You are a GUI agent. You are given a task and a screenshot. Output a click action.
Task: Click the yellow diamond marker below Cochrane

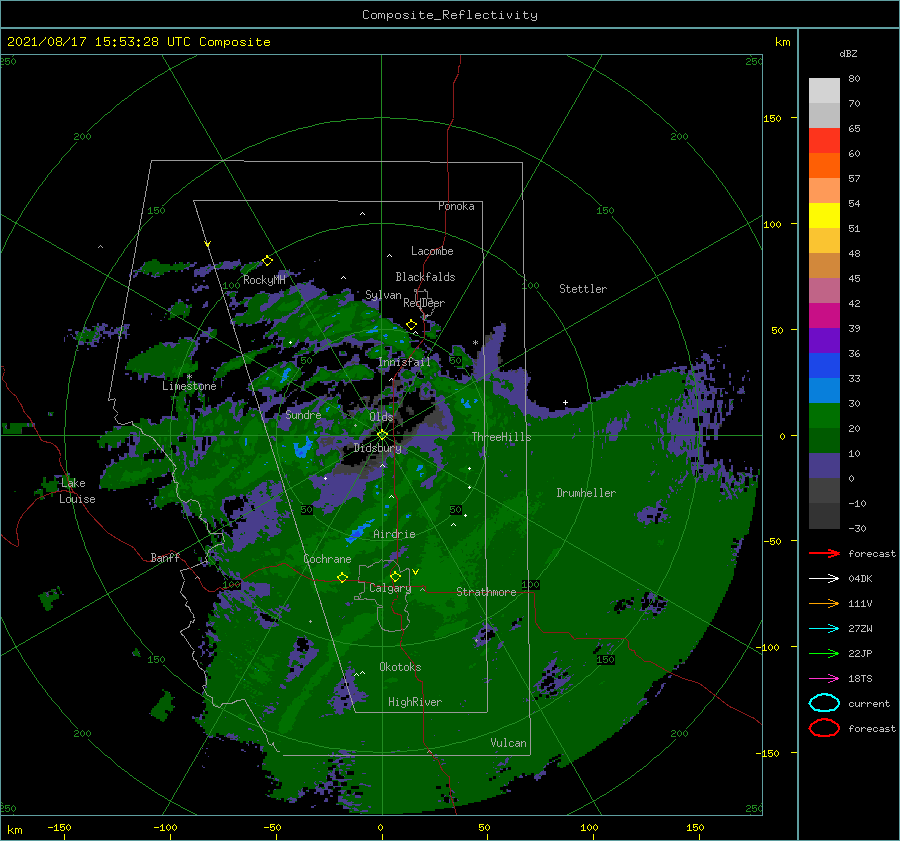(x=342, y=577)
